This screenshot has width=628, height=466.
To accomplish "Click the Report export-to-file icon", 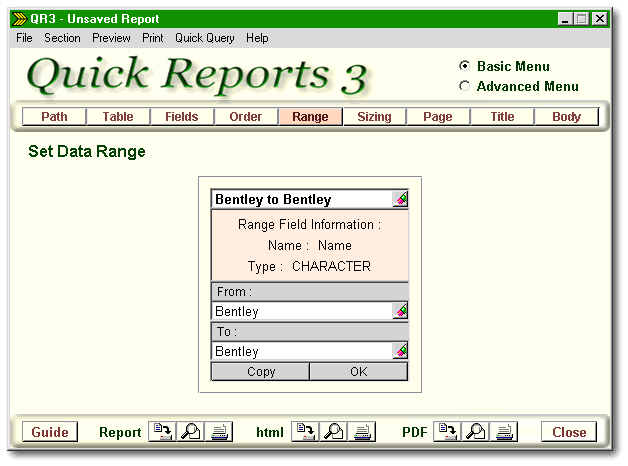I will [162, 432].
